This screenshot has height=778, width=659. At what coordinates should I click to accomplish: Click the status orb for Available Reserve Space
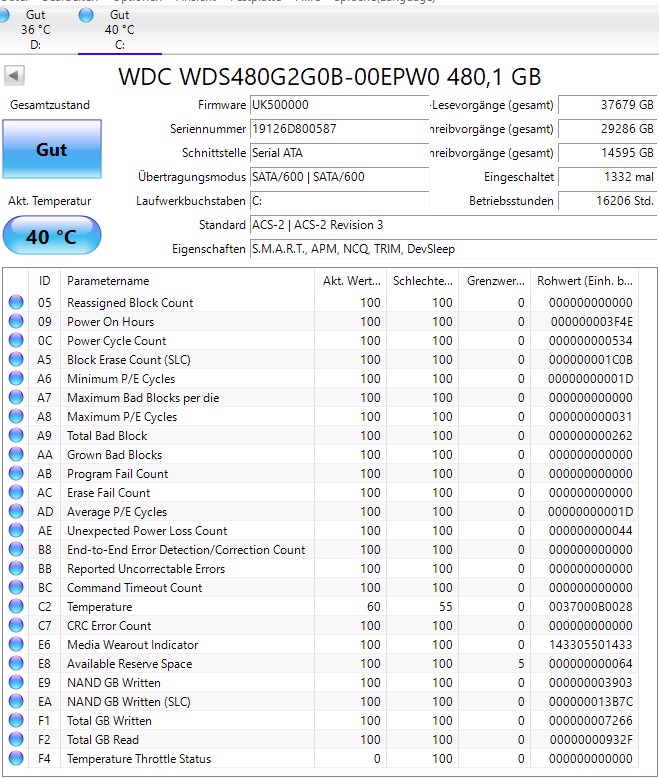coord(16,663)
